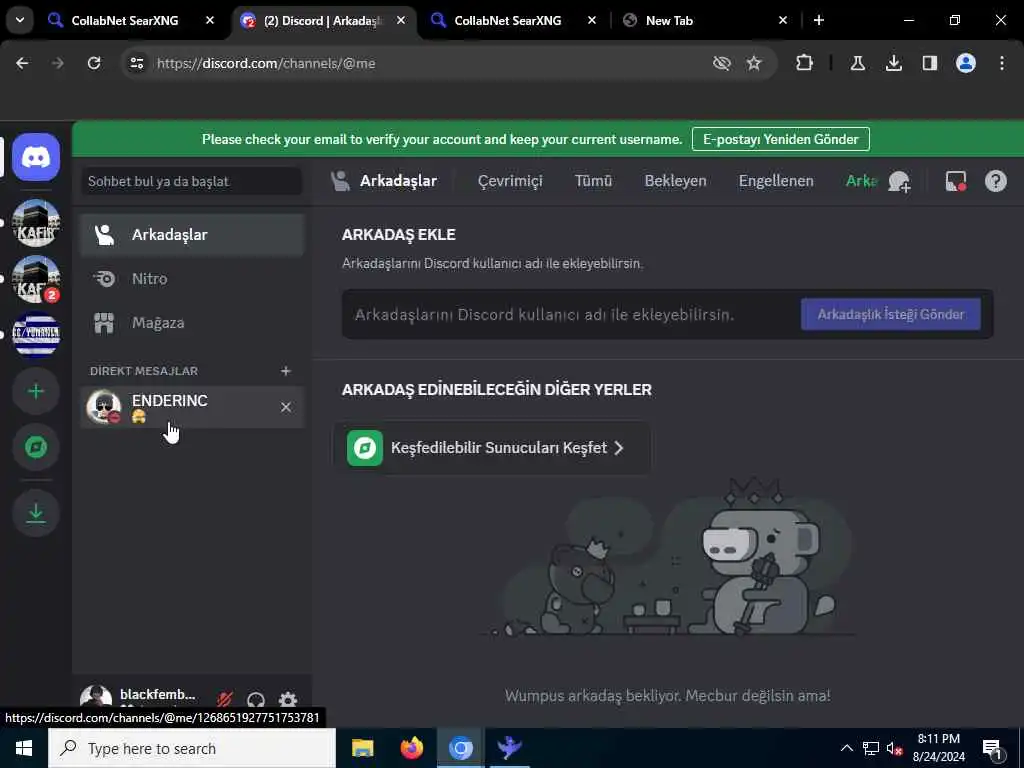
Task: Open the KAFIR server with 2 notifications
Action: (36, 279)
